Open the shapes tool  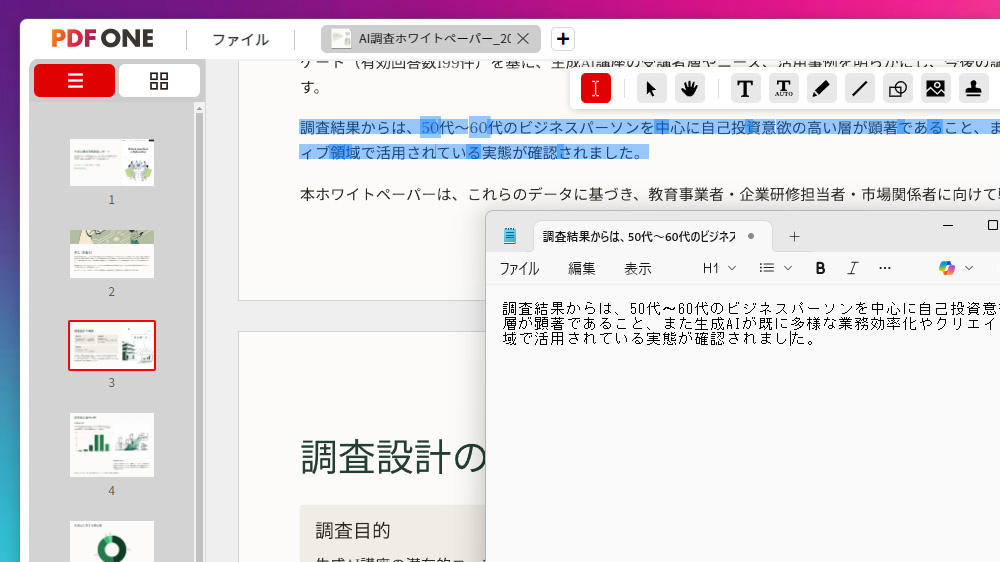[897, 88]
